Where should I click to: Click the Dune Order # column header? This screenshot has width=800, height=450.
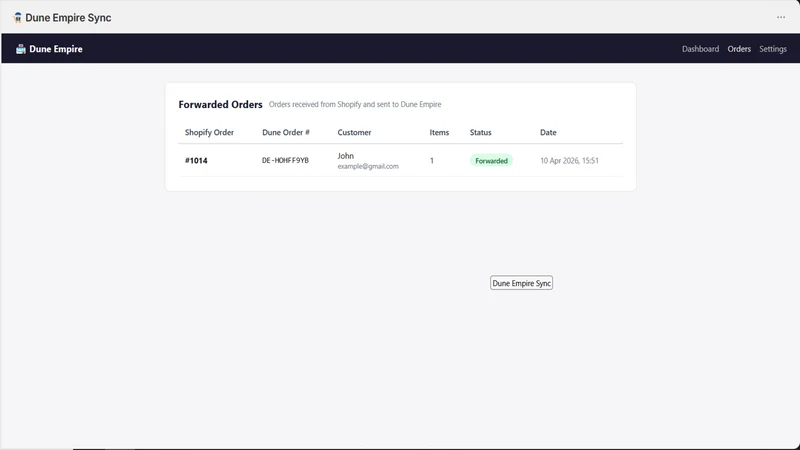pyautogui.click(x=286, y=132)
